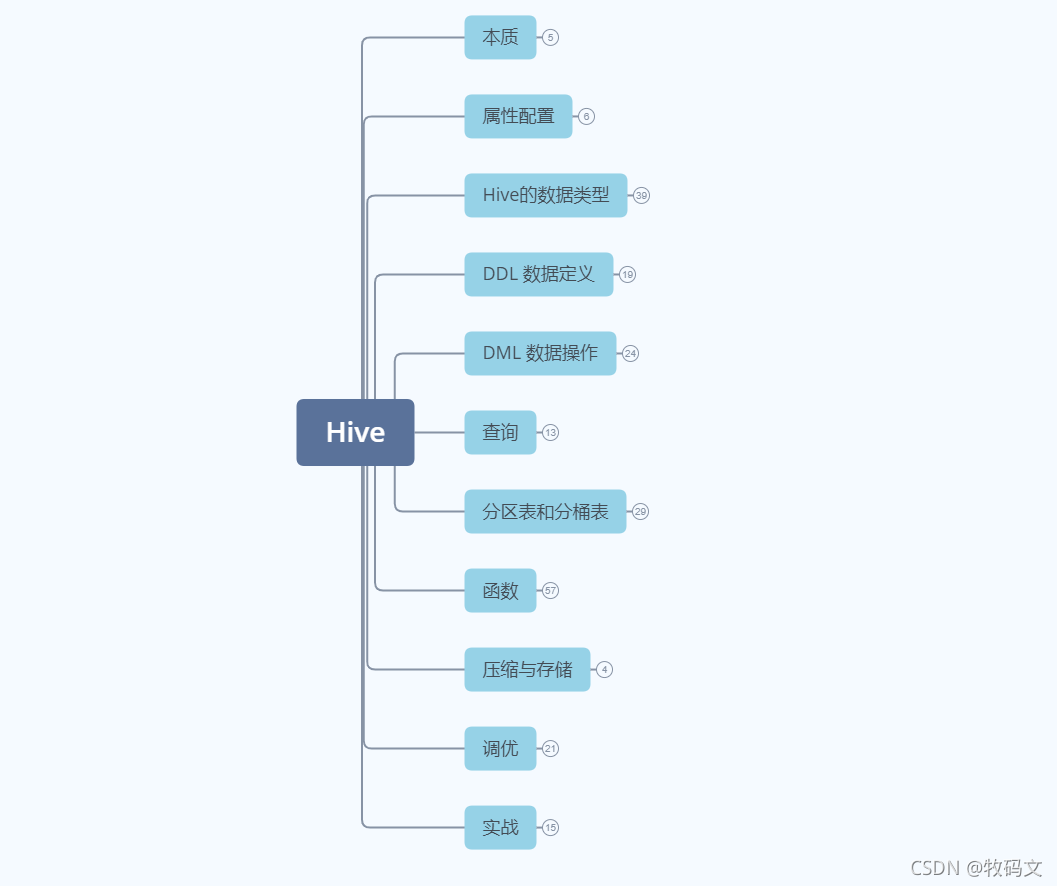Select the 分区表和分桶表 node

[x=545, y=511]
